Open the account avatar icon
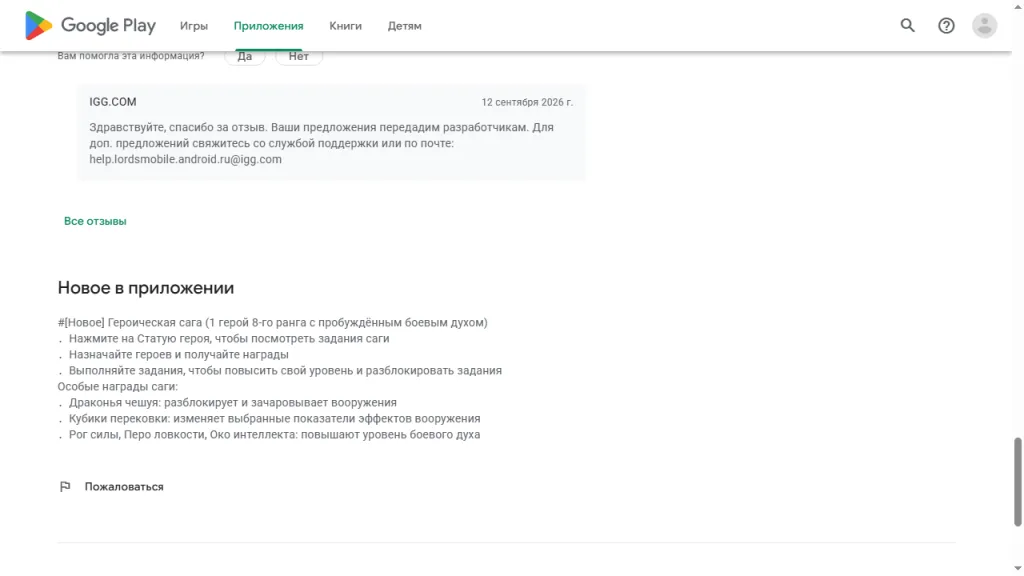 point(984,25)
